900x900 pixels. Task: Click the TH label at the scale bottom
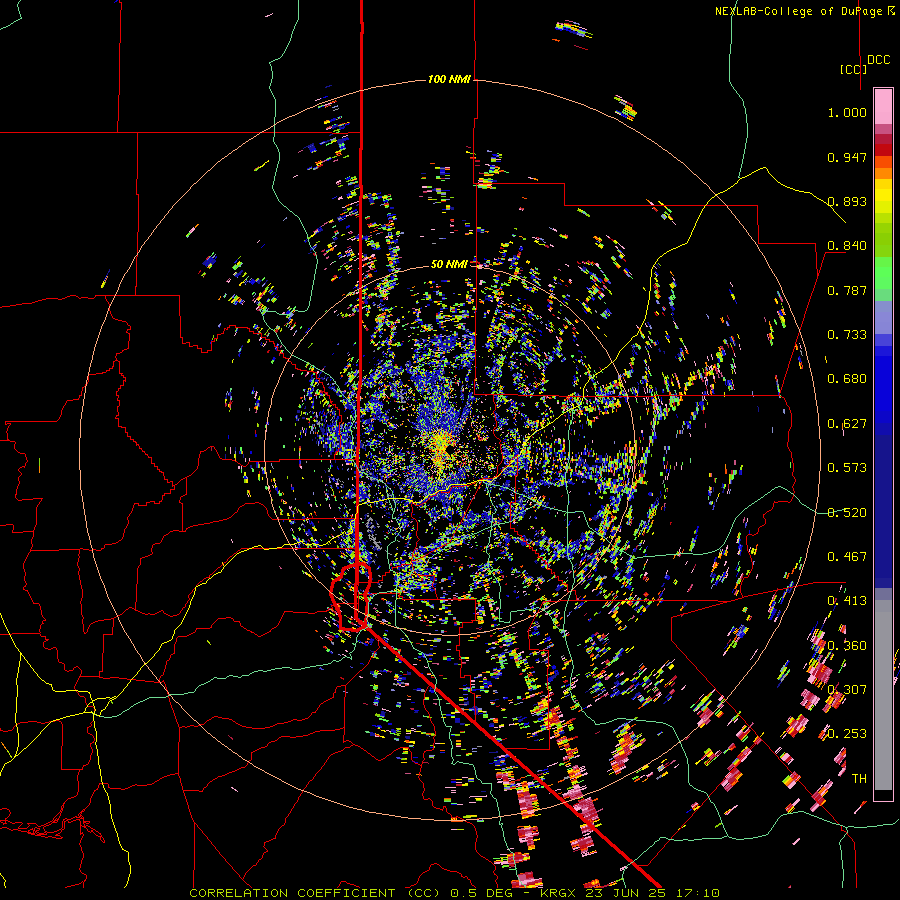pyautogui.click(x=859, y=779)
